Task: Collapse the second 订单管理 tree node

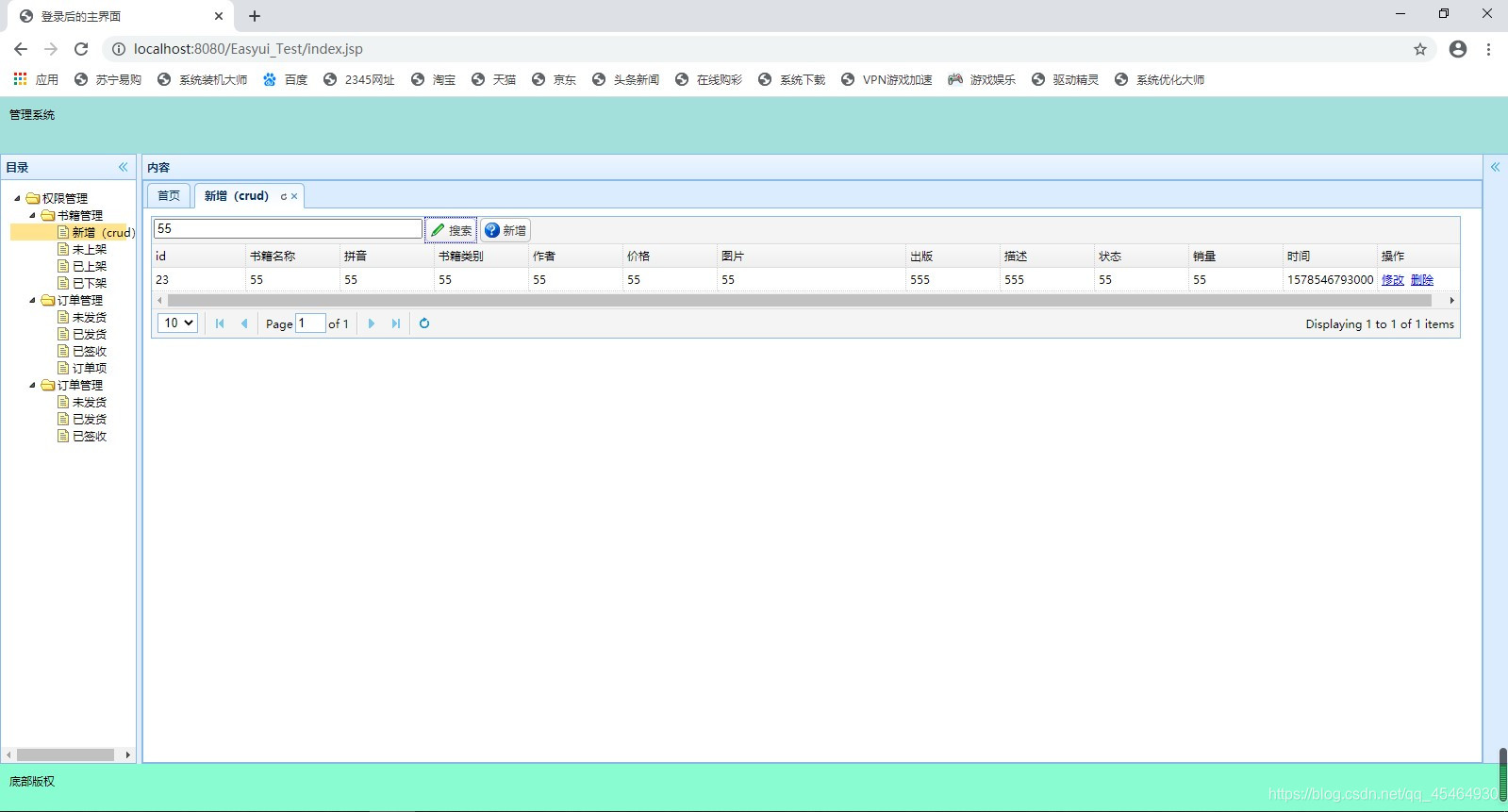Action: pos(32,385)
